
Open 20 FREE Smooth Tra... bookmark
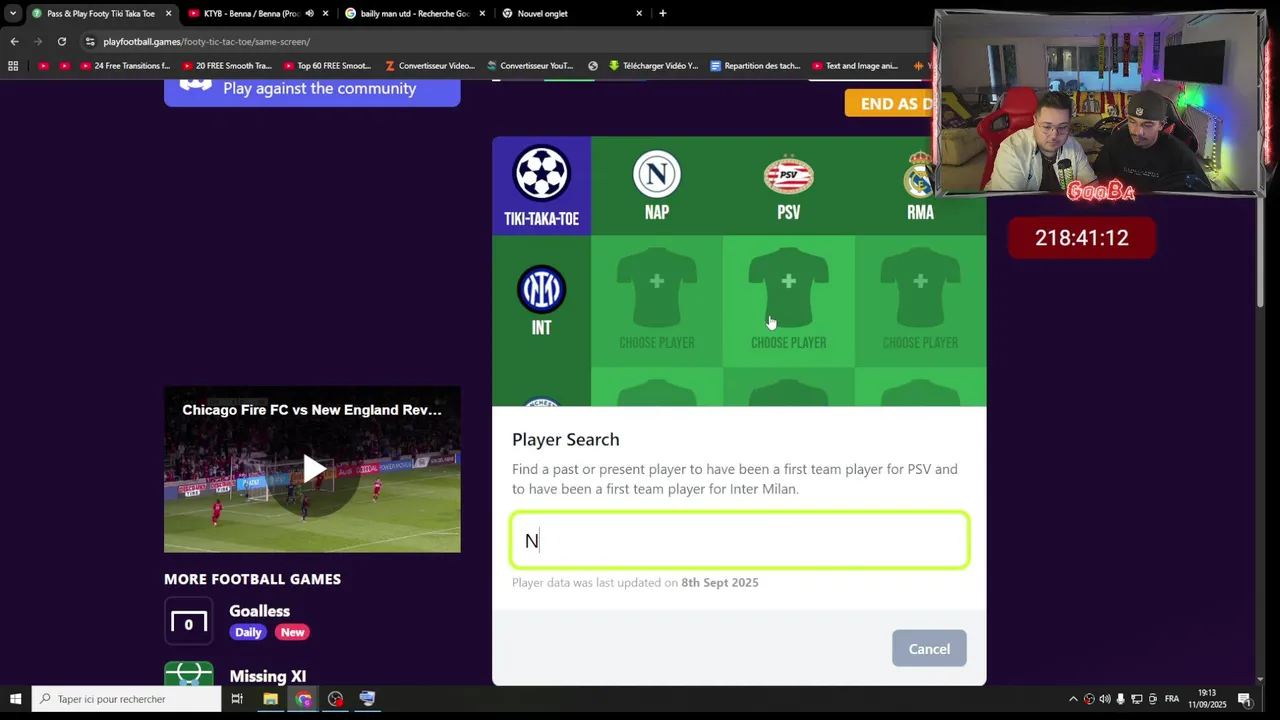227,66
